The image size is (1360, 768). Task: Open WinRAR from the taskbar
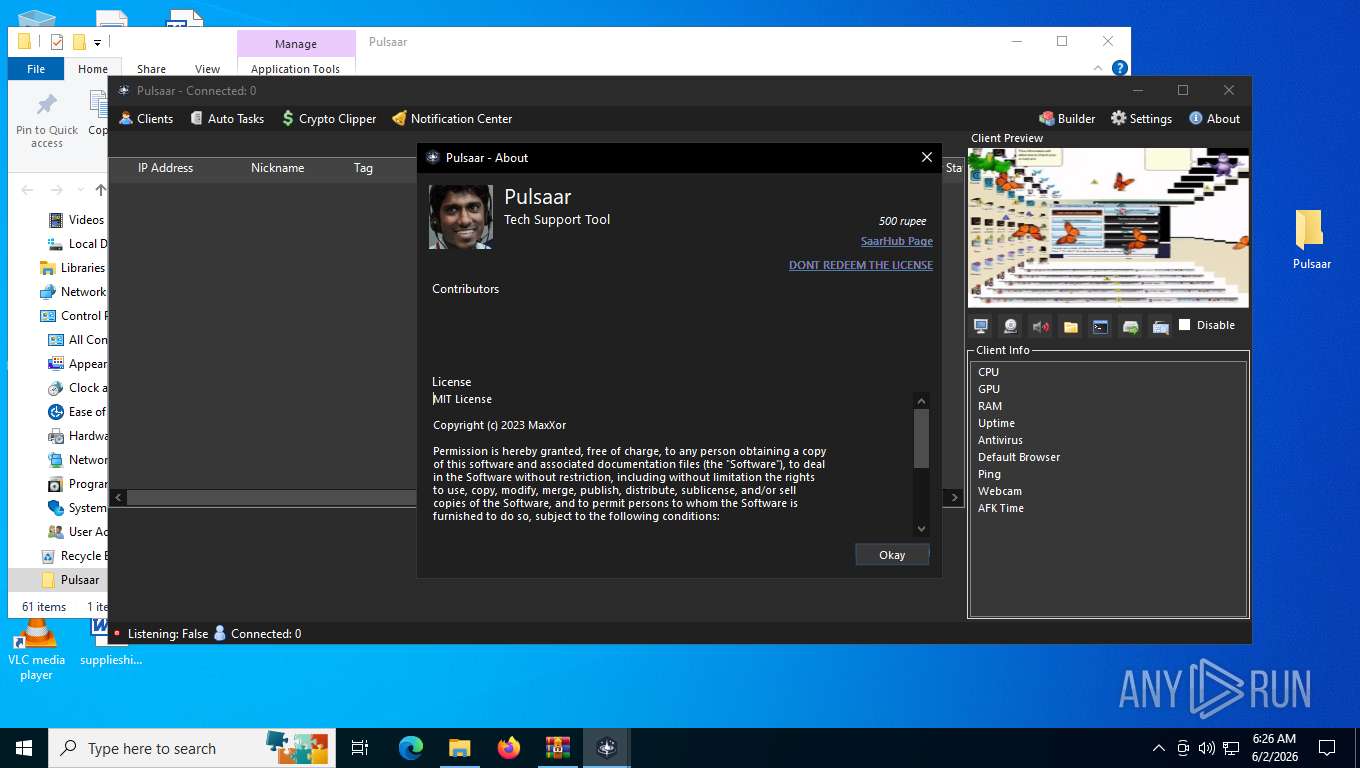(557, 748)
